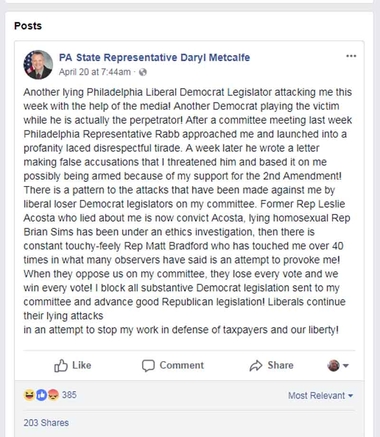Click the thumbs-up Like icon
This screenshot has height=437, width=380.
coord(61,366)
